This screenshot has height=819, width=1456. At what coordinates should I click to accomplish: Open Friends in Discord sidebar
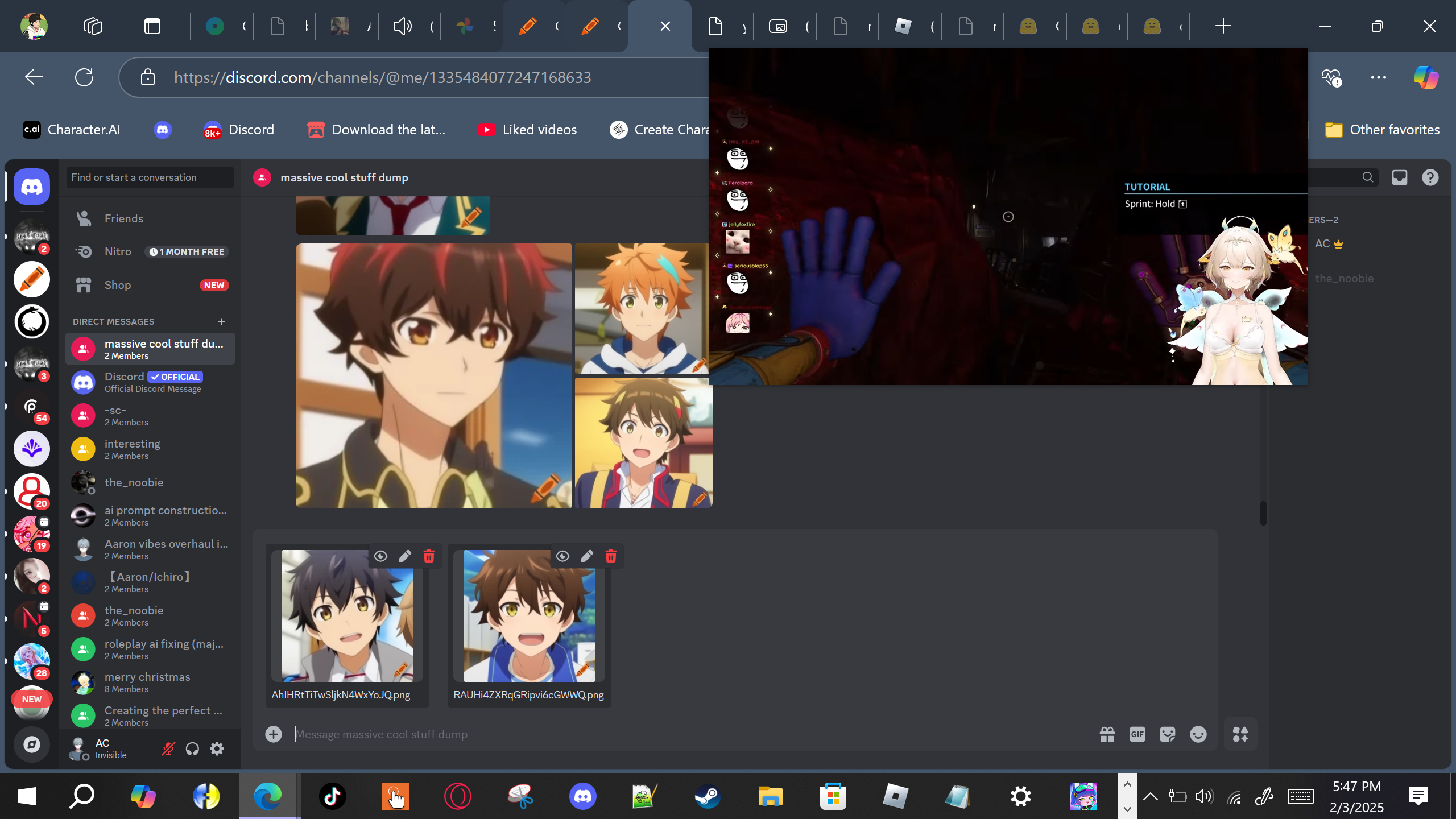click(150, 218)
